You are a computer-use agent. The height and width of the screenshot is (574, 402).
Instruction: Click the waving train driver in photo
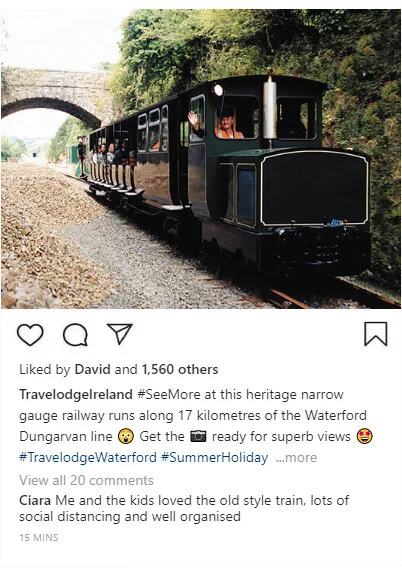tap(220, 124)
